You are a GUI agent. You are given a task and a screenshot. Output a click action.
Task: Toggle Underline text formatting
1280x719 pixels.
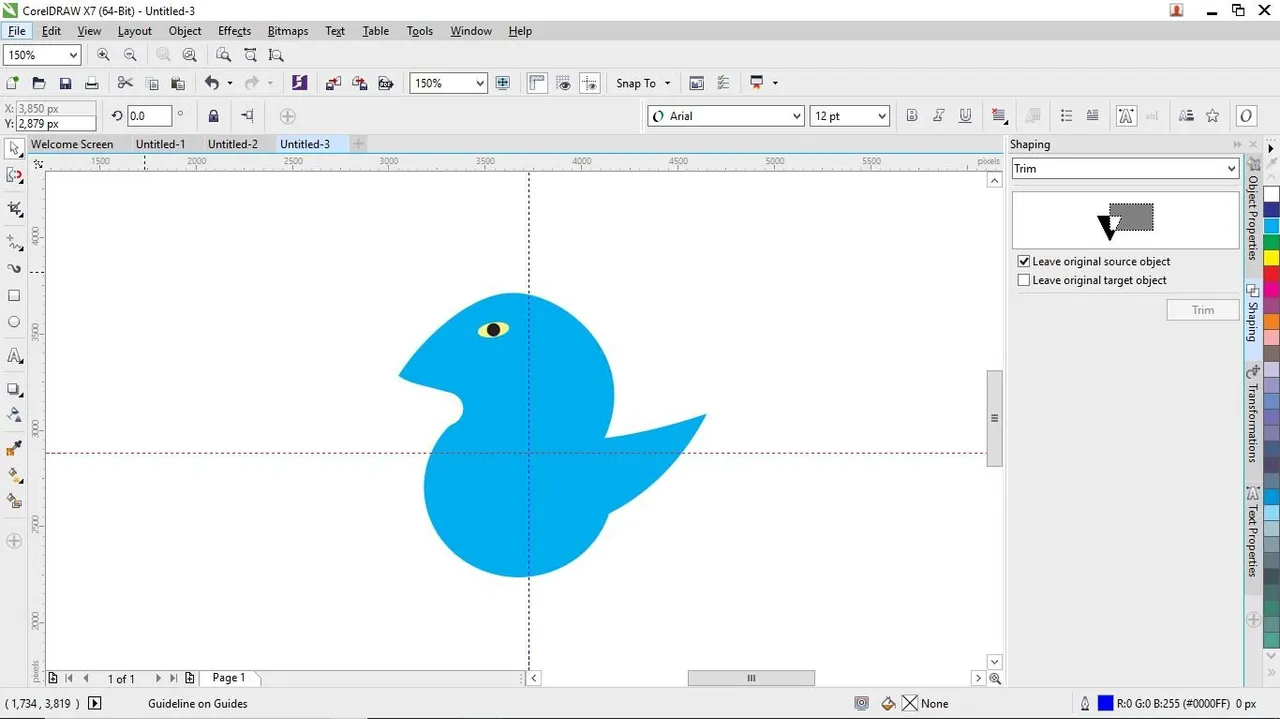pos(965,116)
